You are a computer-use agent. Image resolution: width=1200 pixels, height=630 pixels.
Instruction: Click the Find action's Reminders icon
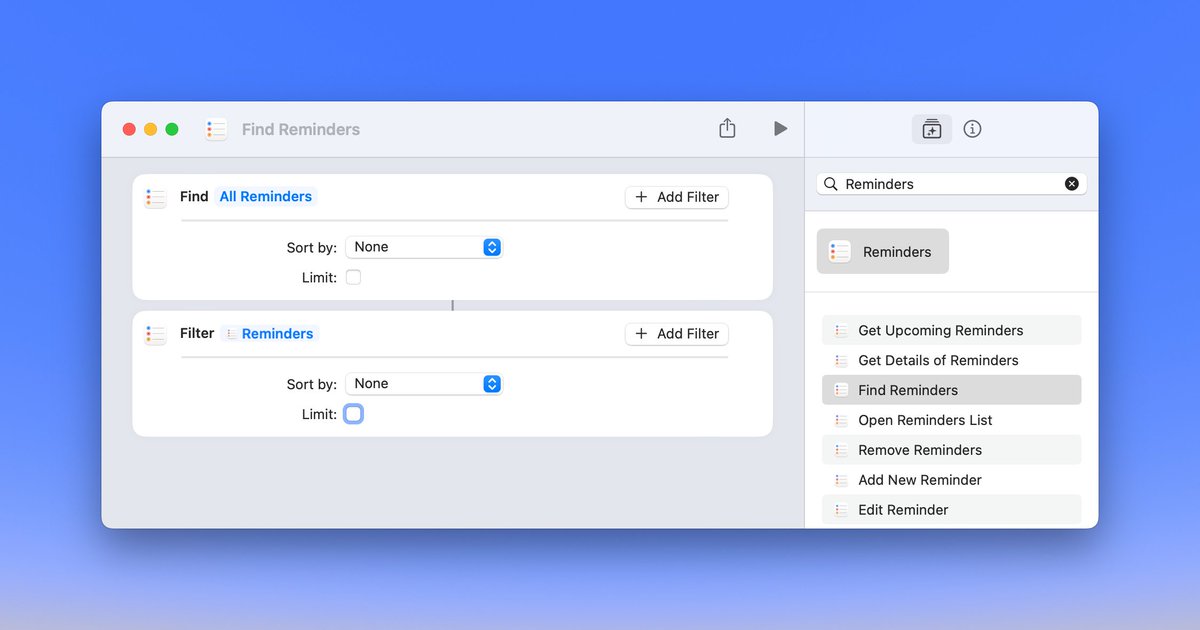[155, 197]
